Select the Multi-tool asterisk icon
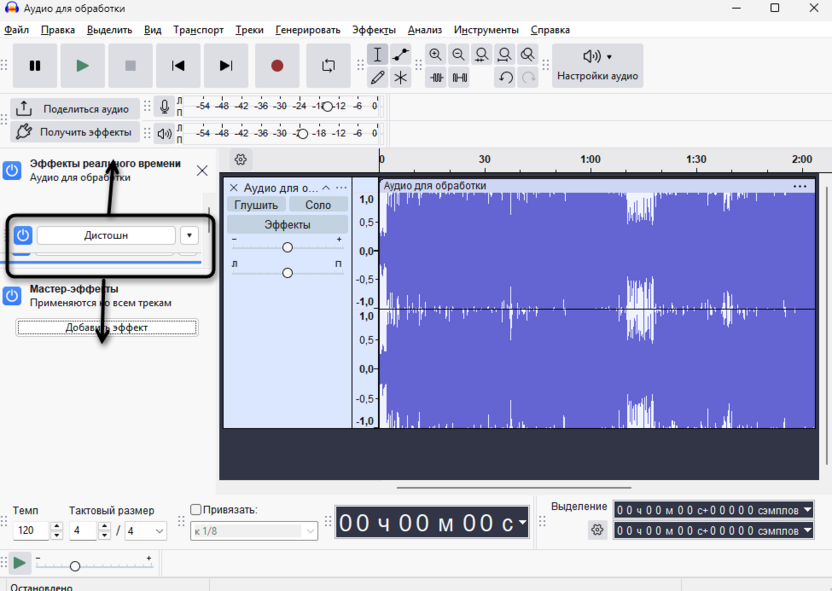Screen dimensions: 832x591 (x=401, y=77)
